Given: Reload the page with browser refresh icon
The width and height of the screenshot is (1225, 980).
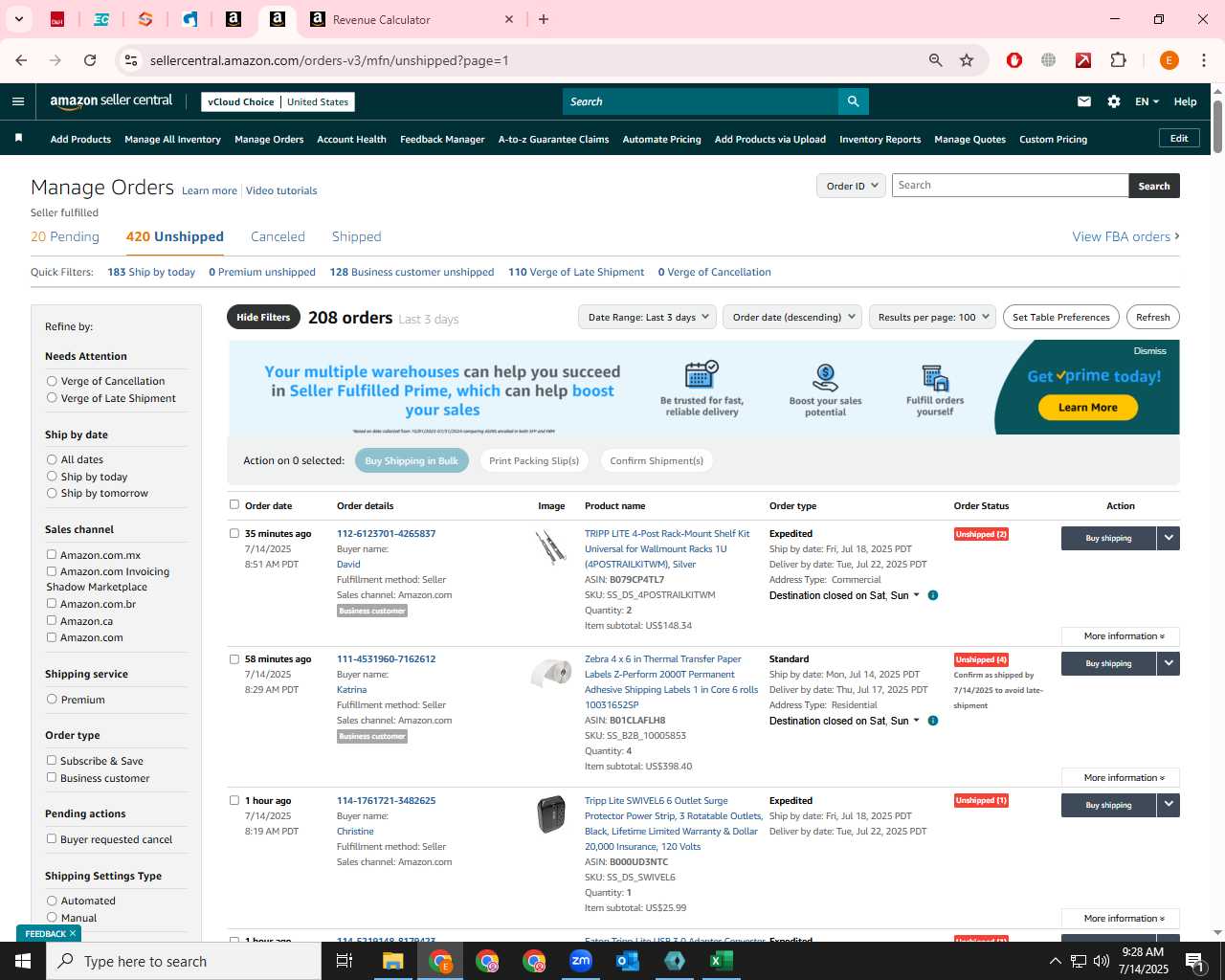Looking at the screenshot, I should coord(90,60).
